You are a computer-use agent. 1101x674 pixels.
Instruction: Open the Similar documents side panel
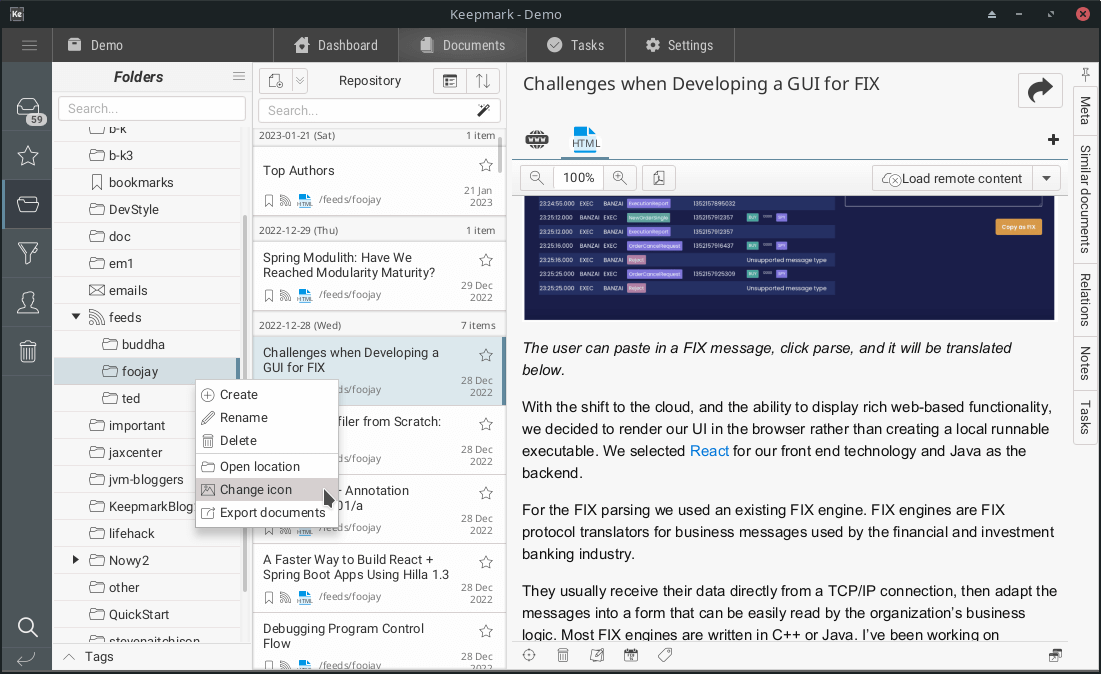[1085, 198]
